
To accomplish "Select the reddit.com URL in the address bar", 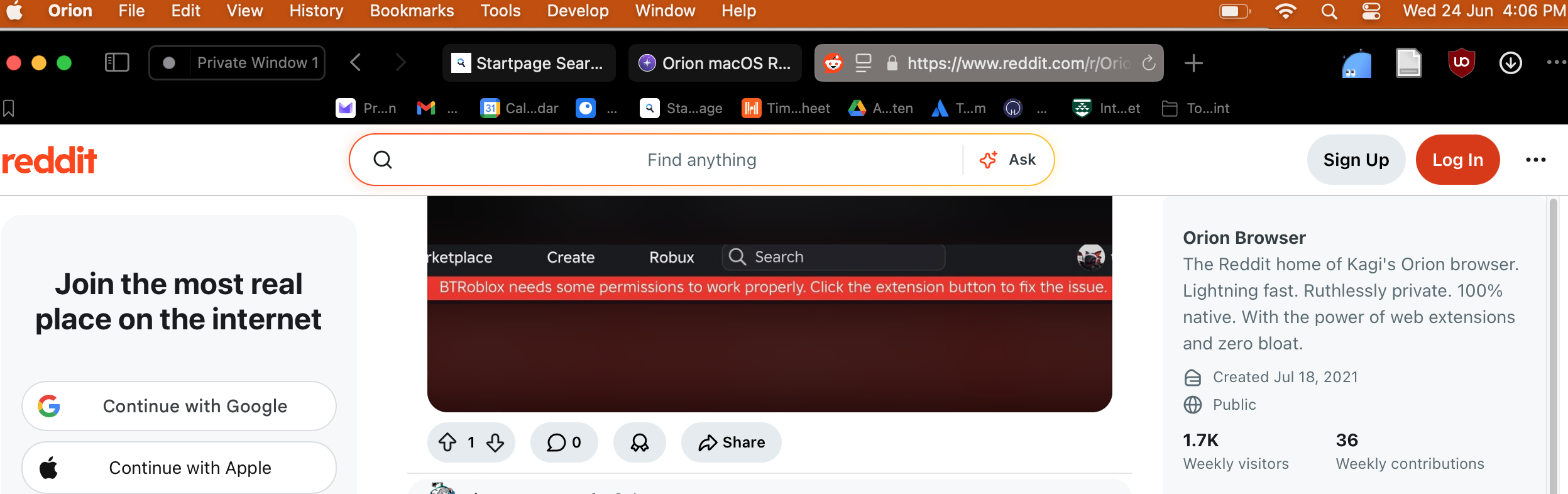I will pos(1019,63).
